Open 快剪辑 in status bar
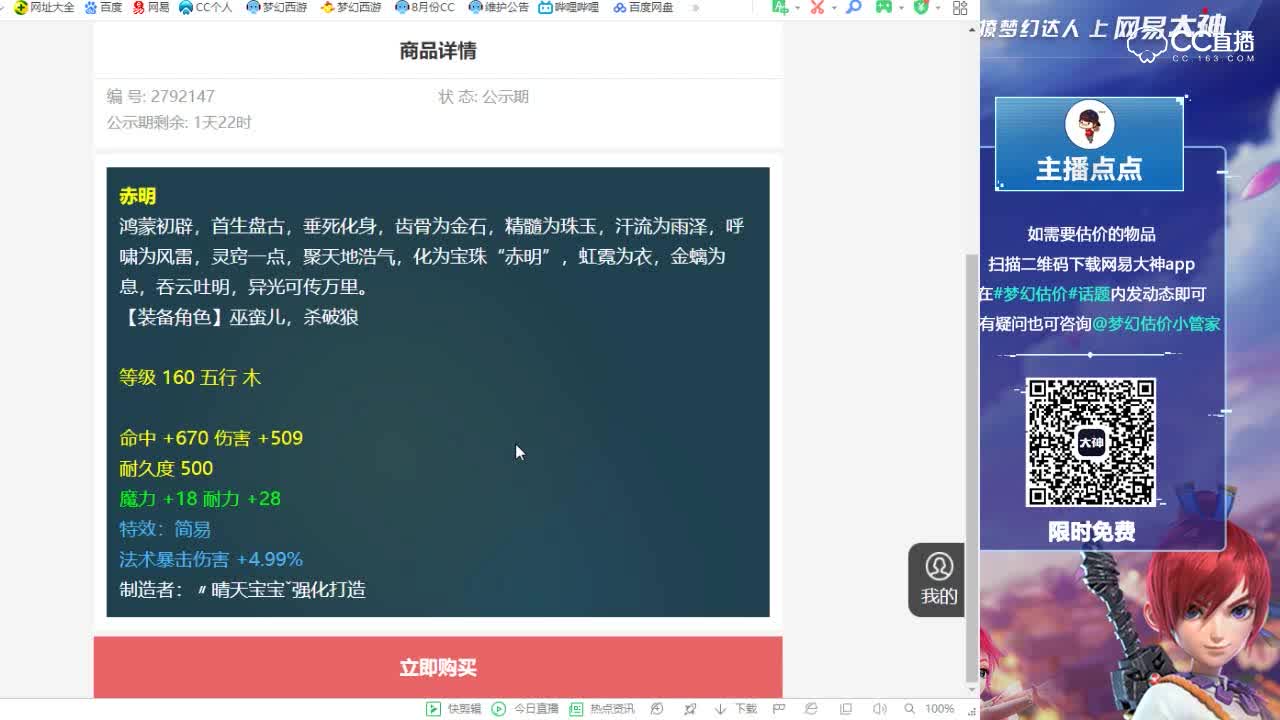 pos(454,708)
